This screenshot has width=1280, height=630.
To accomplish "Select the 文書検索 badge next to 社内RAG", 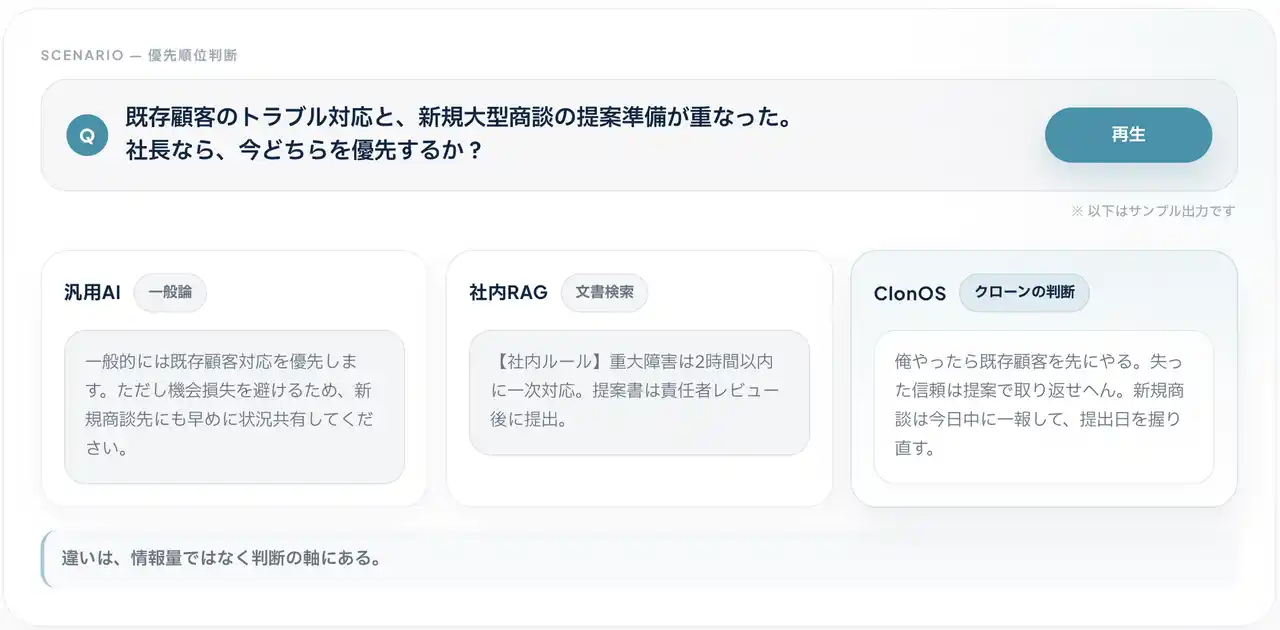I will pyautogui.click(x=604, y=293).
